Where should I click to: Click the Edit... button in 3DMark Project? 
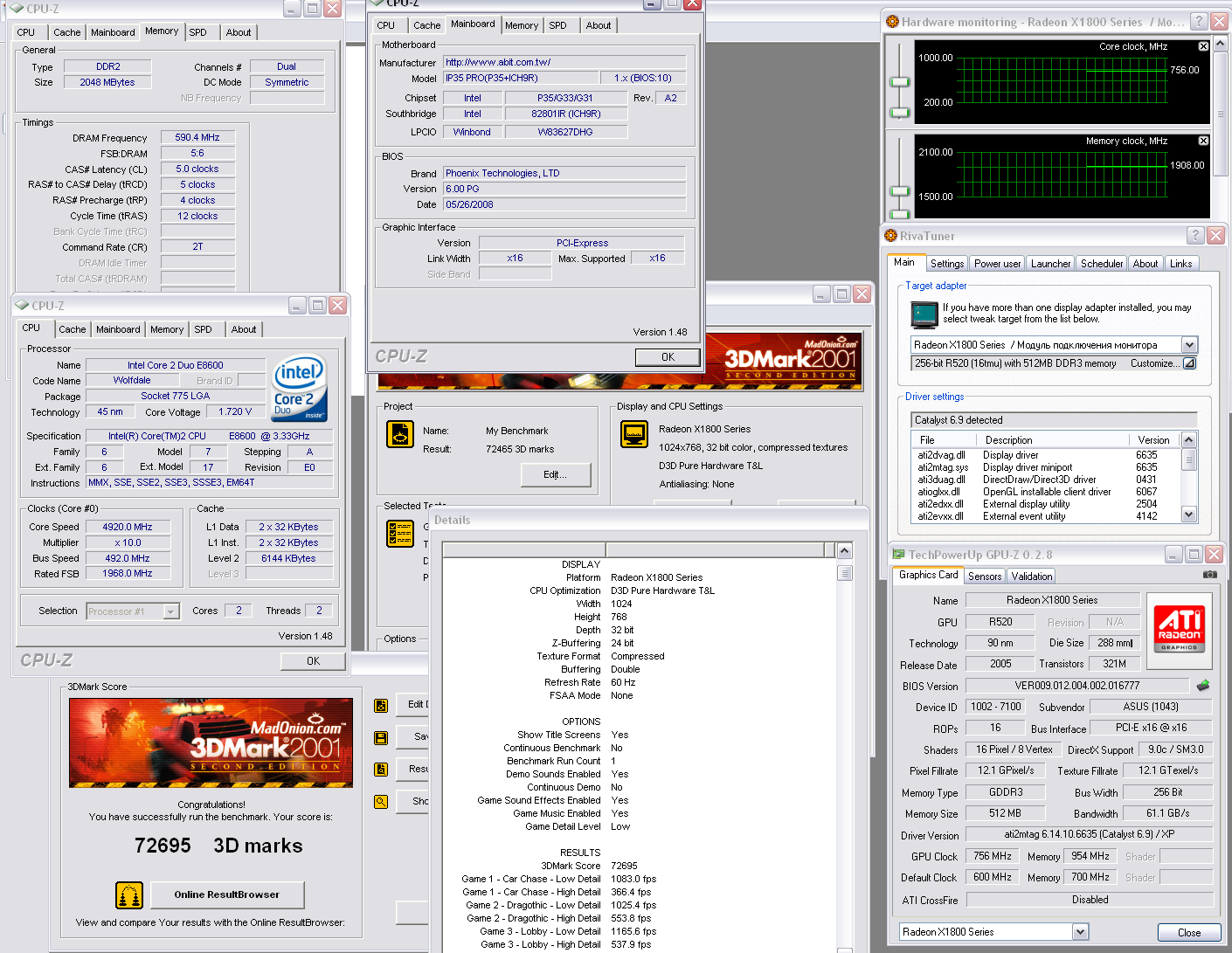tap(556, 474)
